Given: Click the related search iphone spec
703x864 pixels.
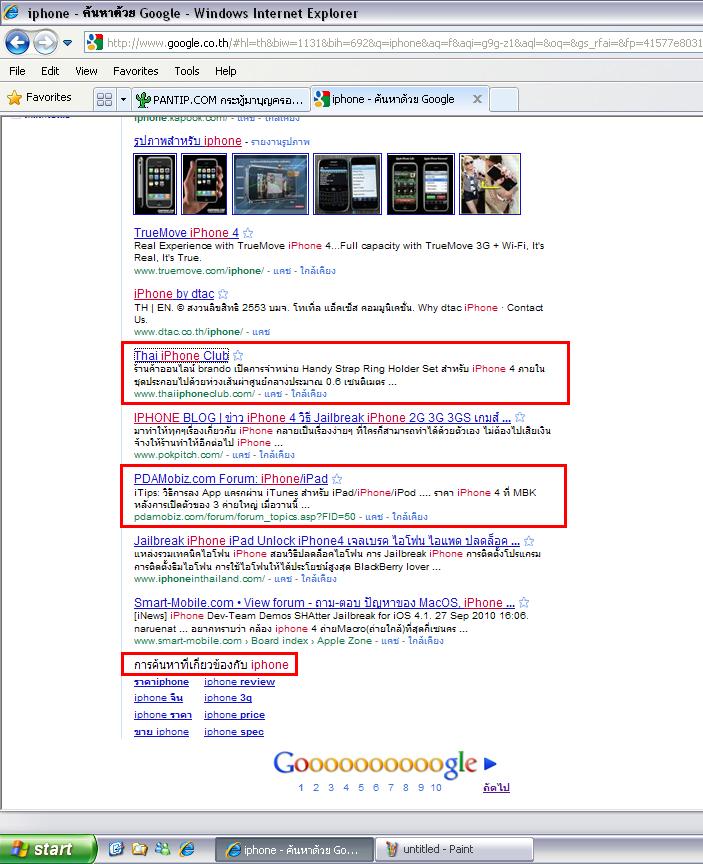Looking at the screenshot, I should click(x=234, y=732).
